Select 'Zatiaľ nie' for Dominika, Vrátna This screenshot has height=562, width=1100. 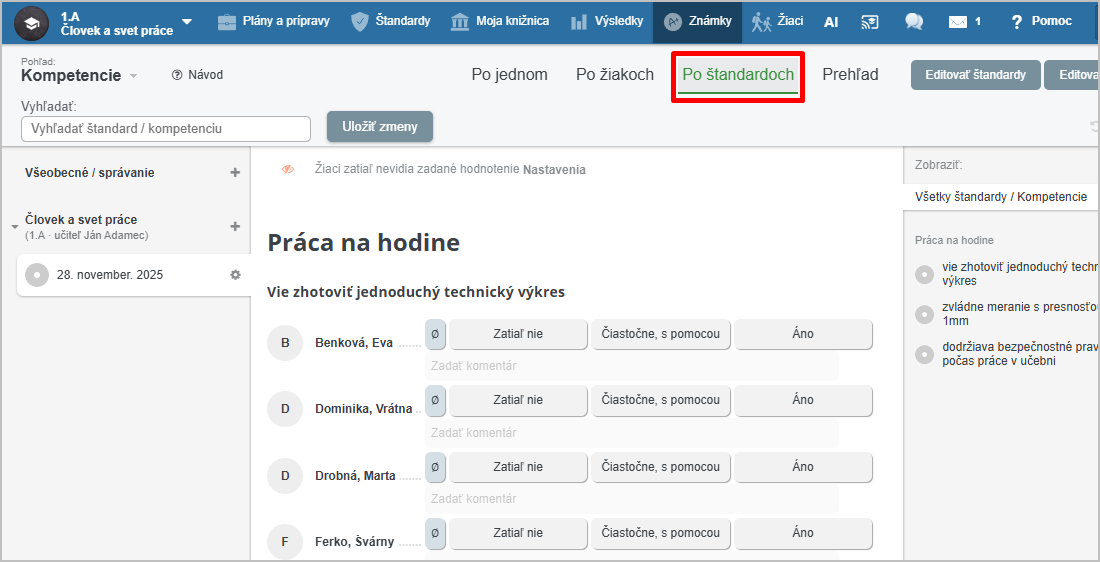[x=518, y=400]
